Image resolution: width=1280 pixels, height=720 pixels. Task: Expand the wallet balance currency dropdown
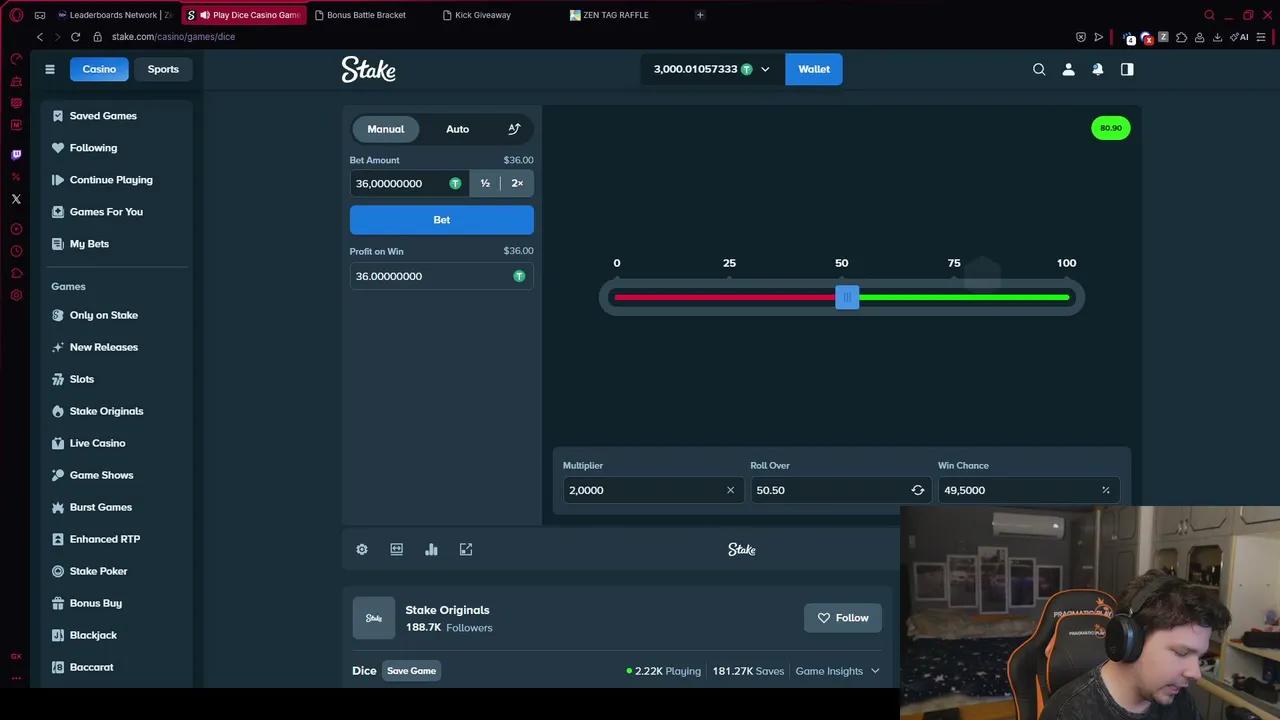pos(765,69)
